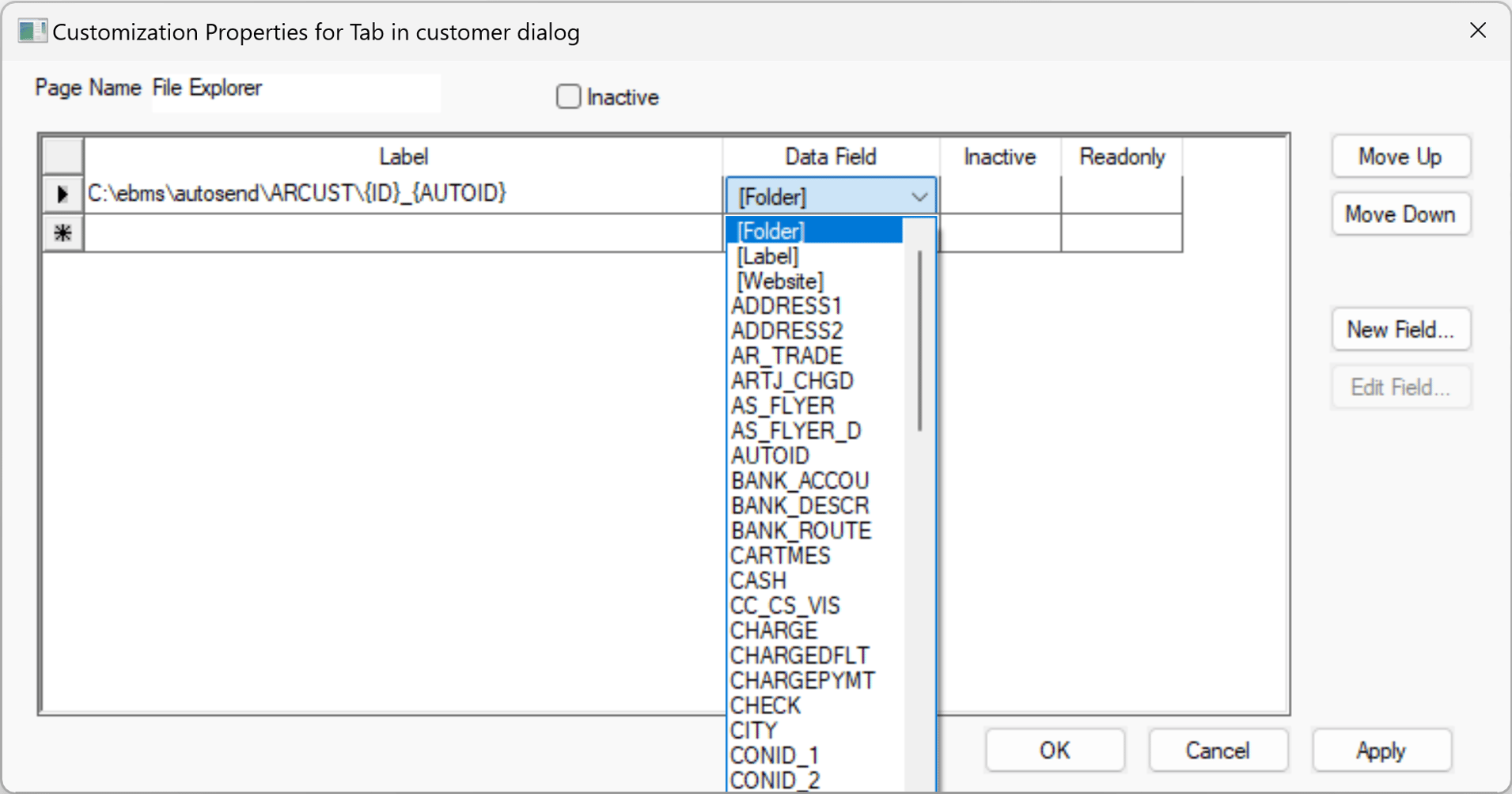Pick BANK_ROUTE from the list
Image resolution: width=1512 pixels, height=794 pixels.
tap(801, 531)
